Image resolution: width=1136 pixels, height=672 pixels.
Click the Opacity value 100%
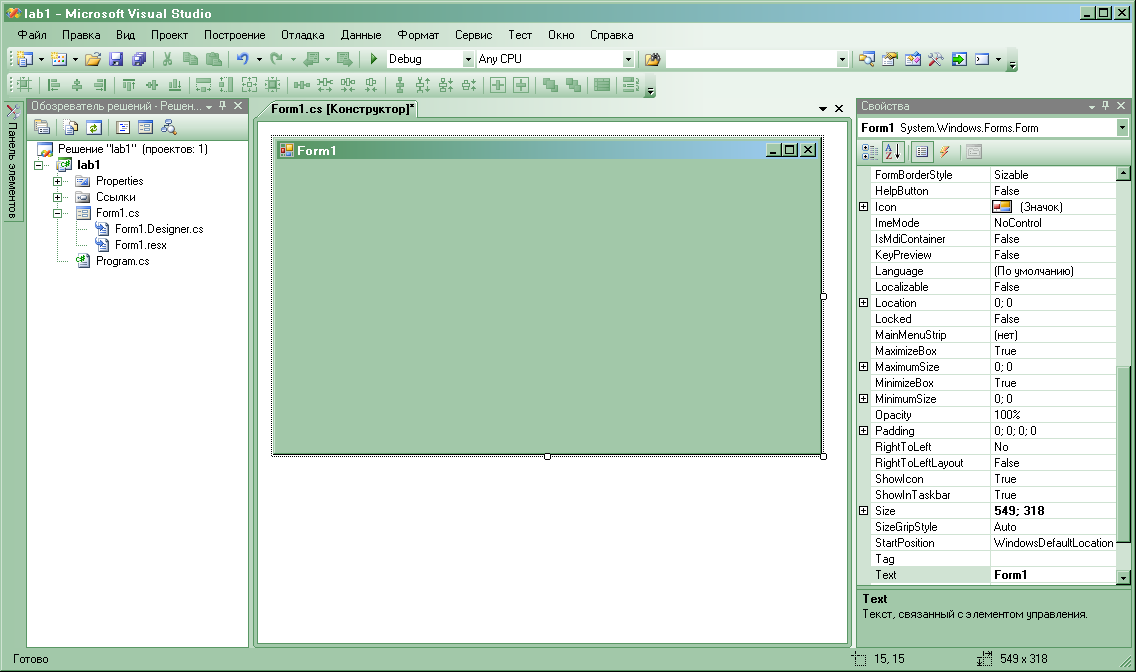point(1053,415)
